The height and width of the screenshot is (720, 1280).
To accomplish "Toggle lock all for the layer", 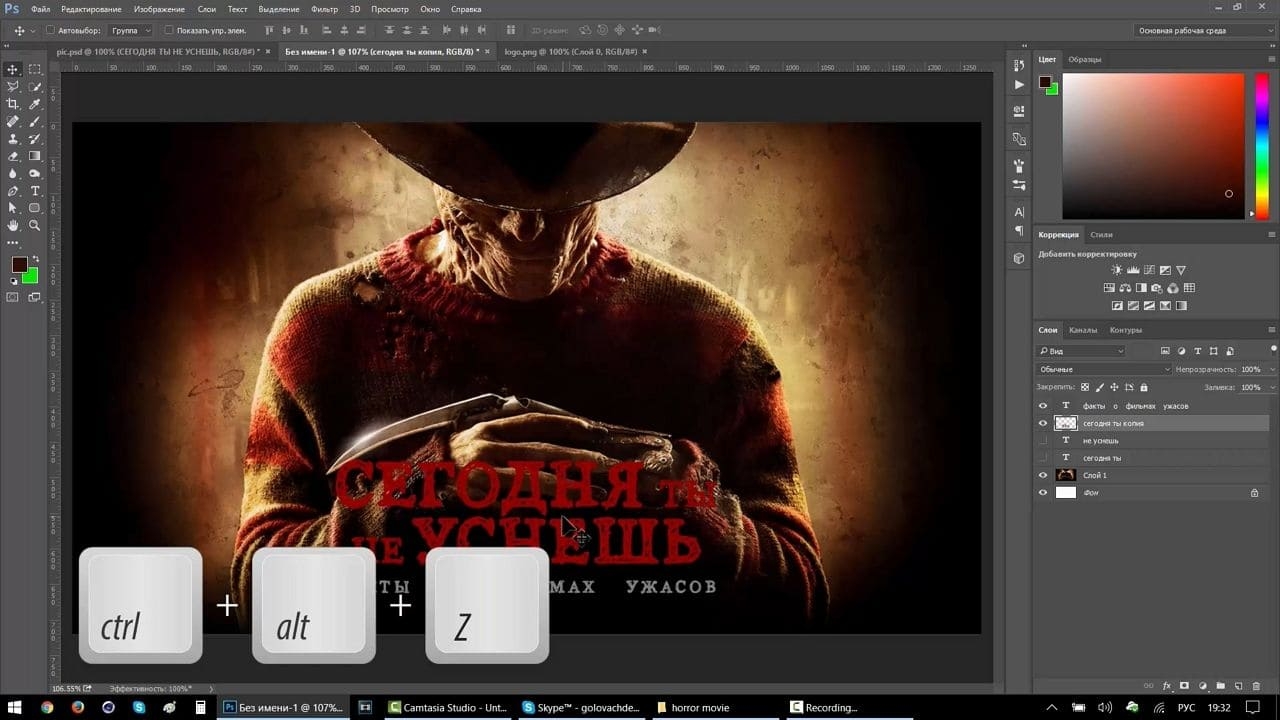I will pos(1143,387).
